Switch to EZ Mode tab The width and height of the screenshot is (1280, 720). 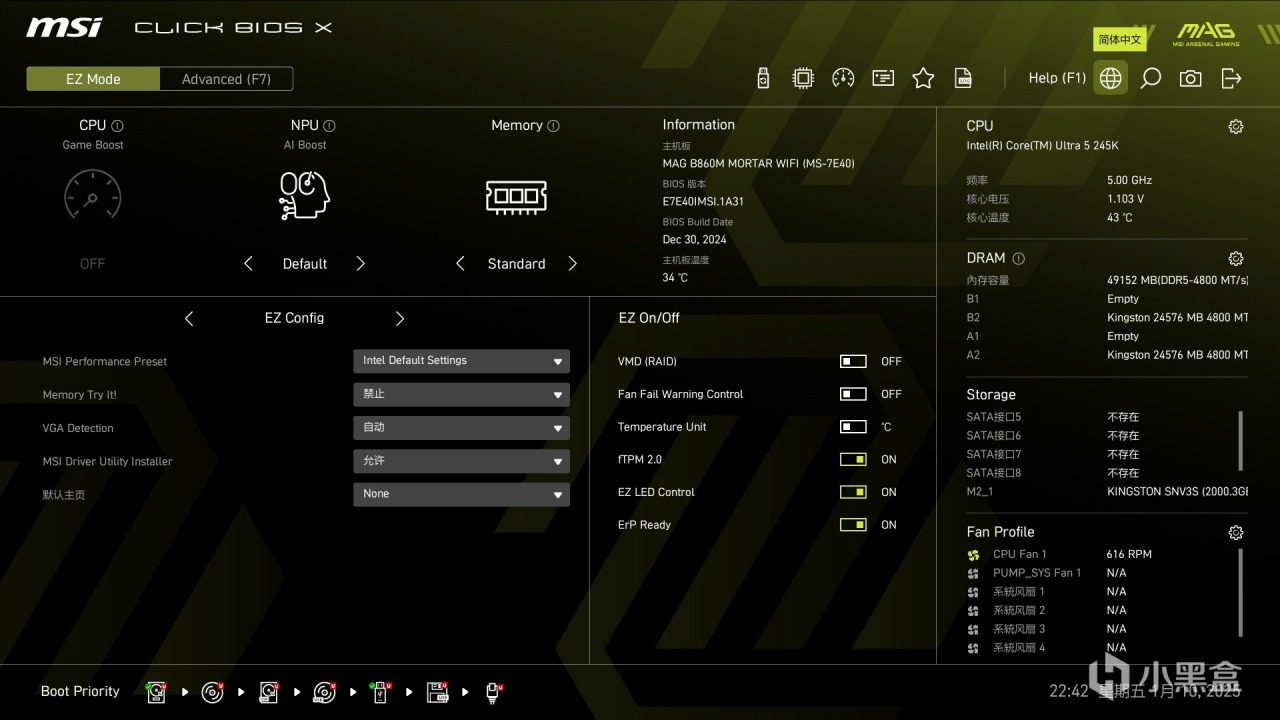click(x=93, y=79)
